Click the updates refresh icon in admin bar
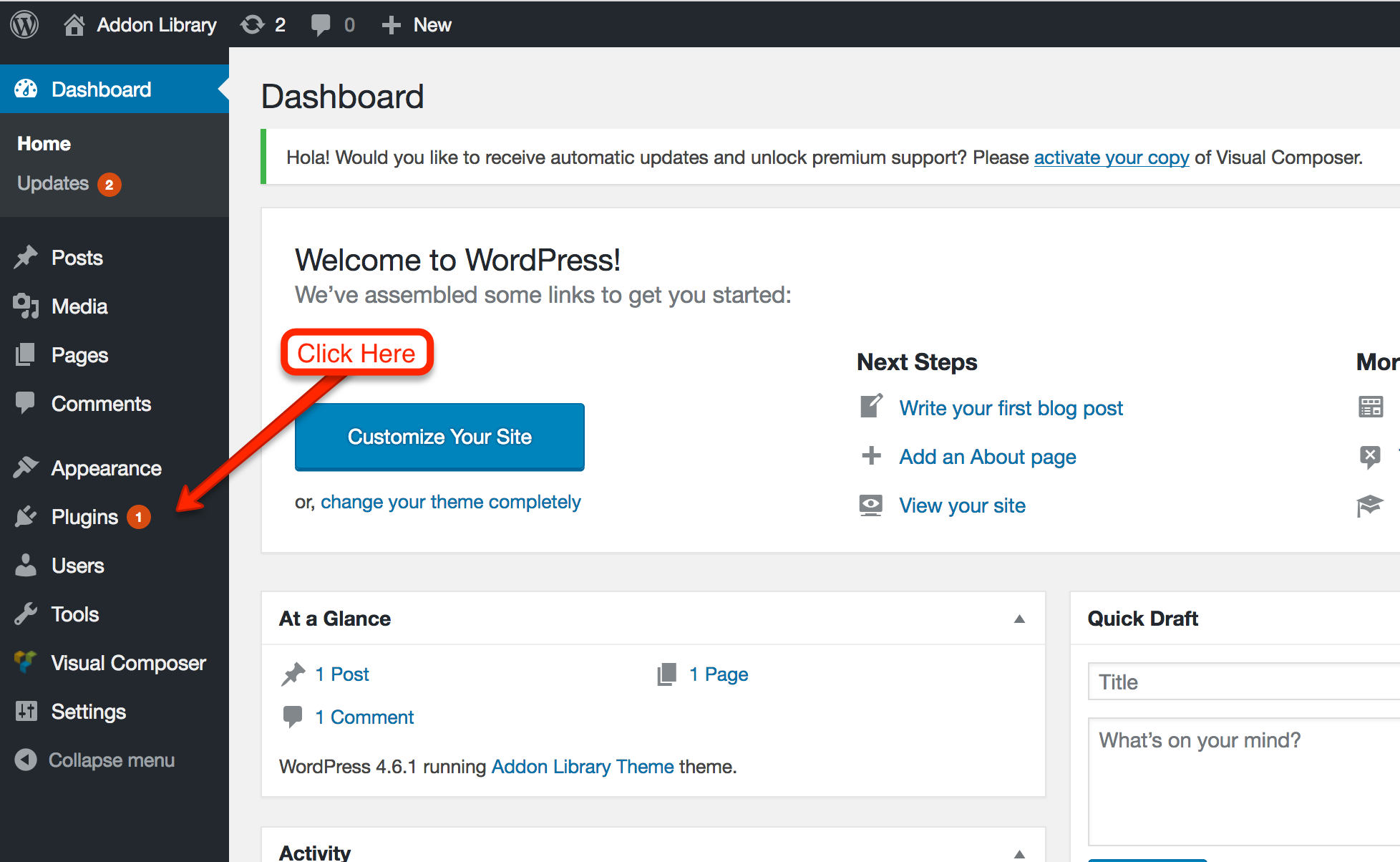 (252, 24)
